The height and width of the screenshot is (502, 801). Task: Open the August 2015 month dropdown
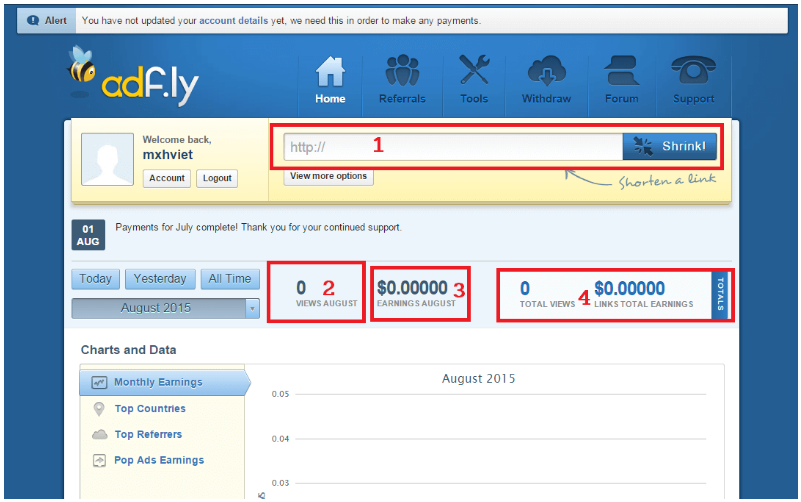point(166,308)
